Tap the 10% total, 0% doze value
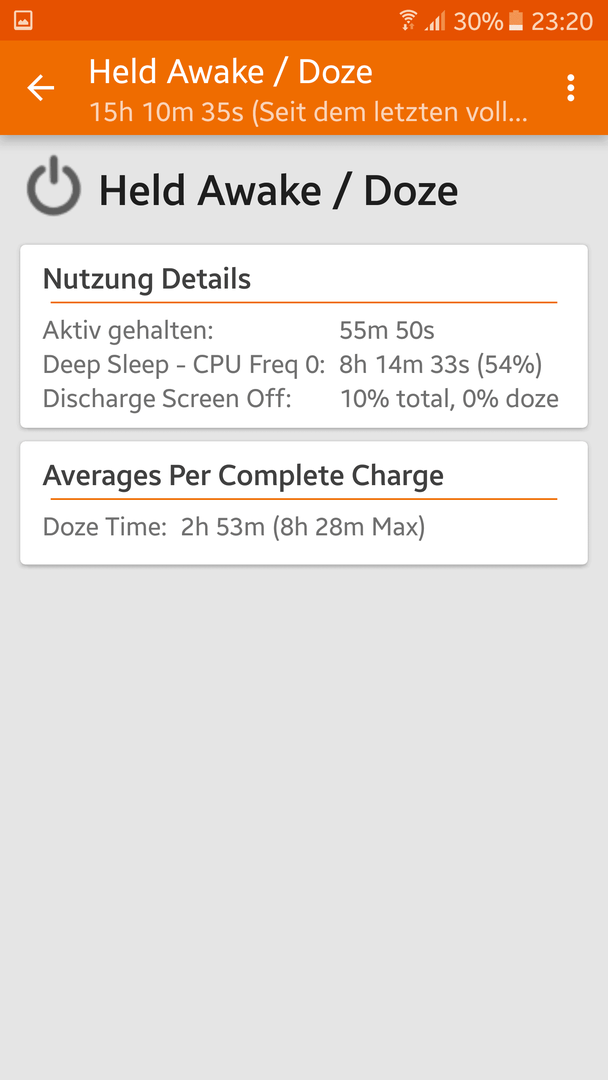Image resolution: width=608 pixels, height=1080 pixels. pyautogui.click(x=450, y=398)
